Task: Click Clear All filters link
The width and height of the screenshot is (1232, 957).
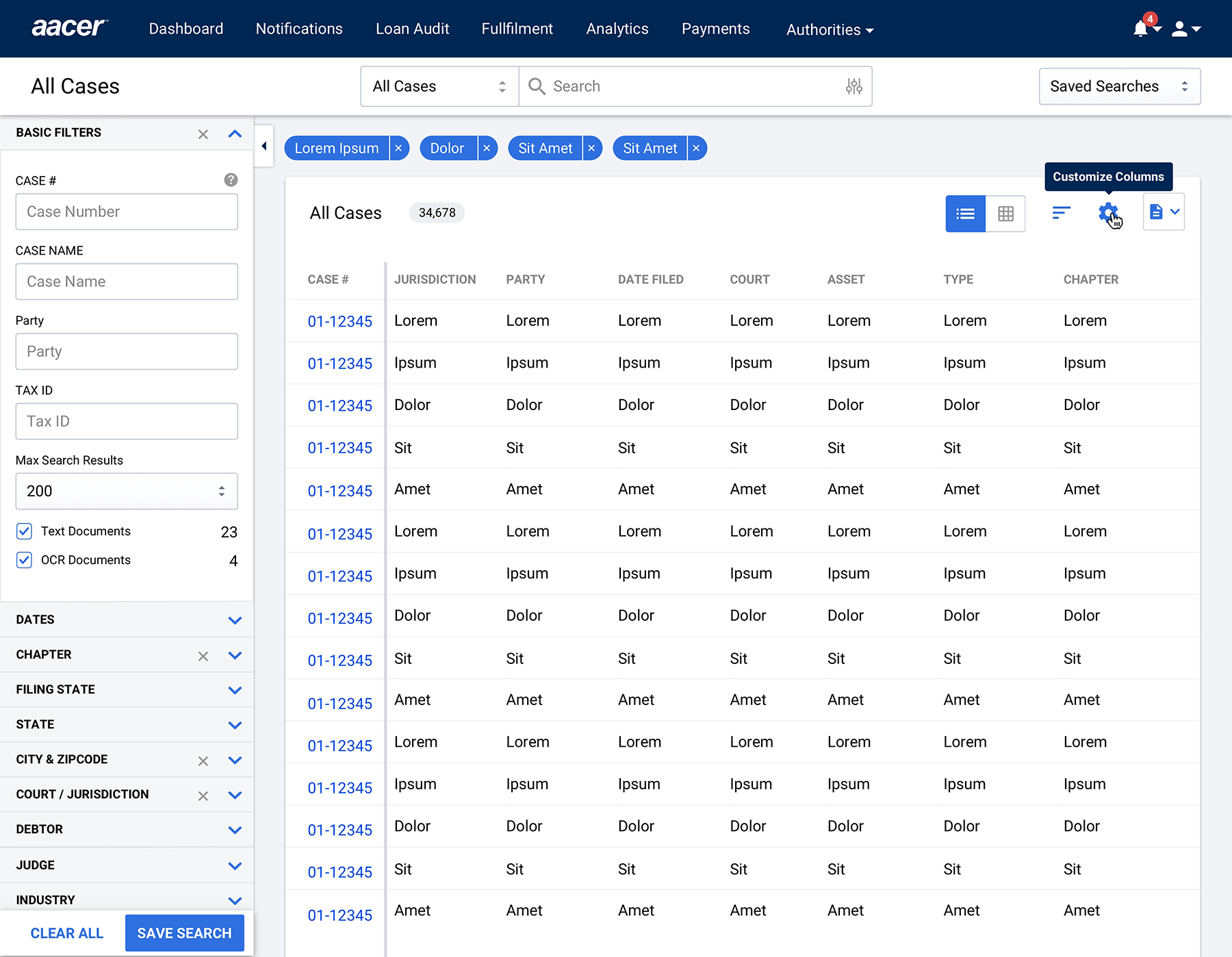Action: click(67, 933)
